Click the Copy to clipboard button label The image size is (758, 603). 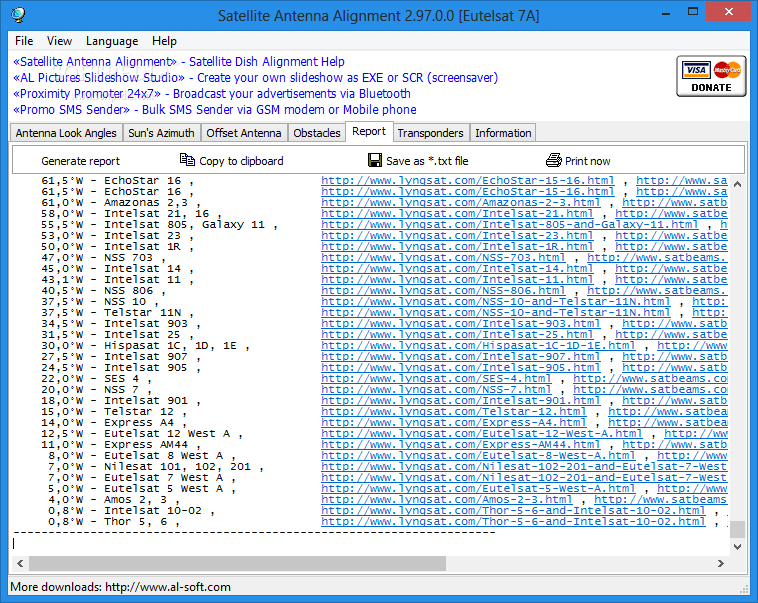point(241,161)
